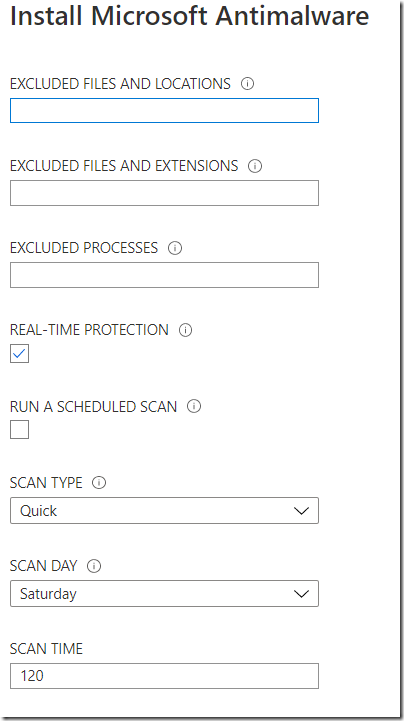Select the Scan Time field containing 120
The height and width of the screenshot is (721, 404).
click(164, 676)
